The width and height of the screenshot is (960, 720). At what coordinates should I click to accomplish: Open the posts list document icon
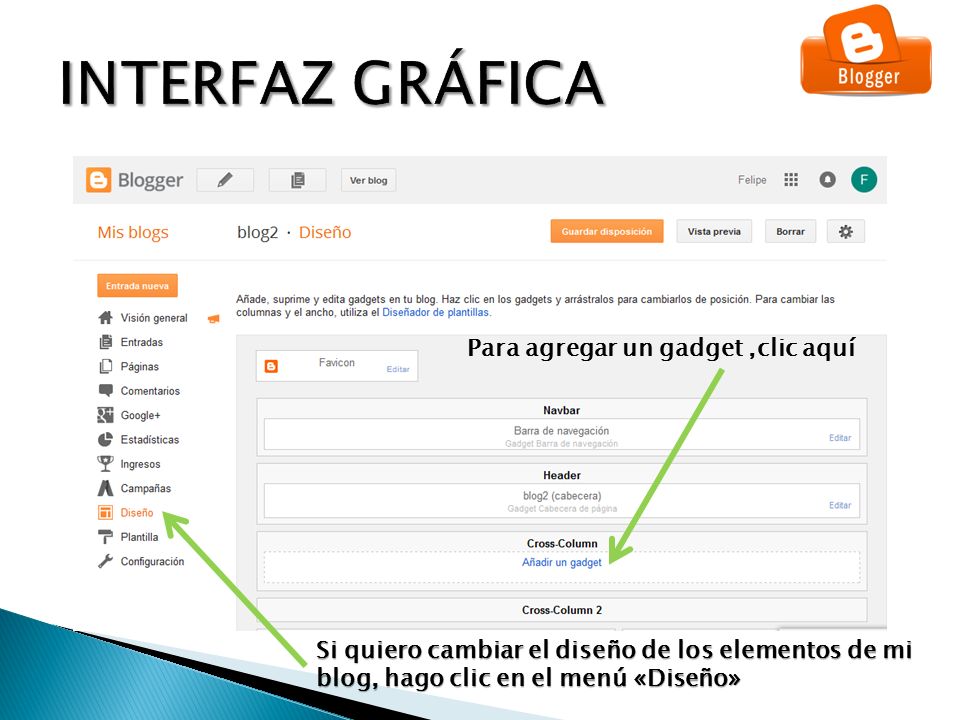point(298,180)
